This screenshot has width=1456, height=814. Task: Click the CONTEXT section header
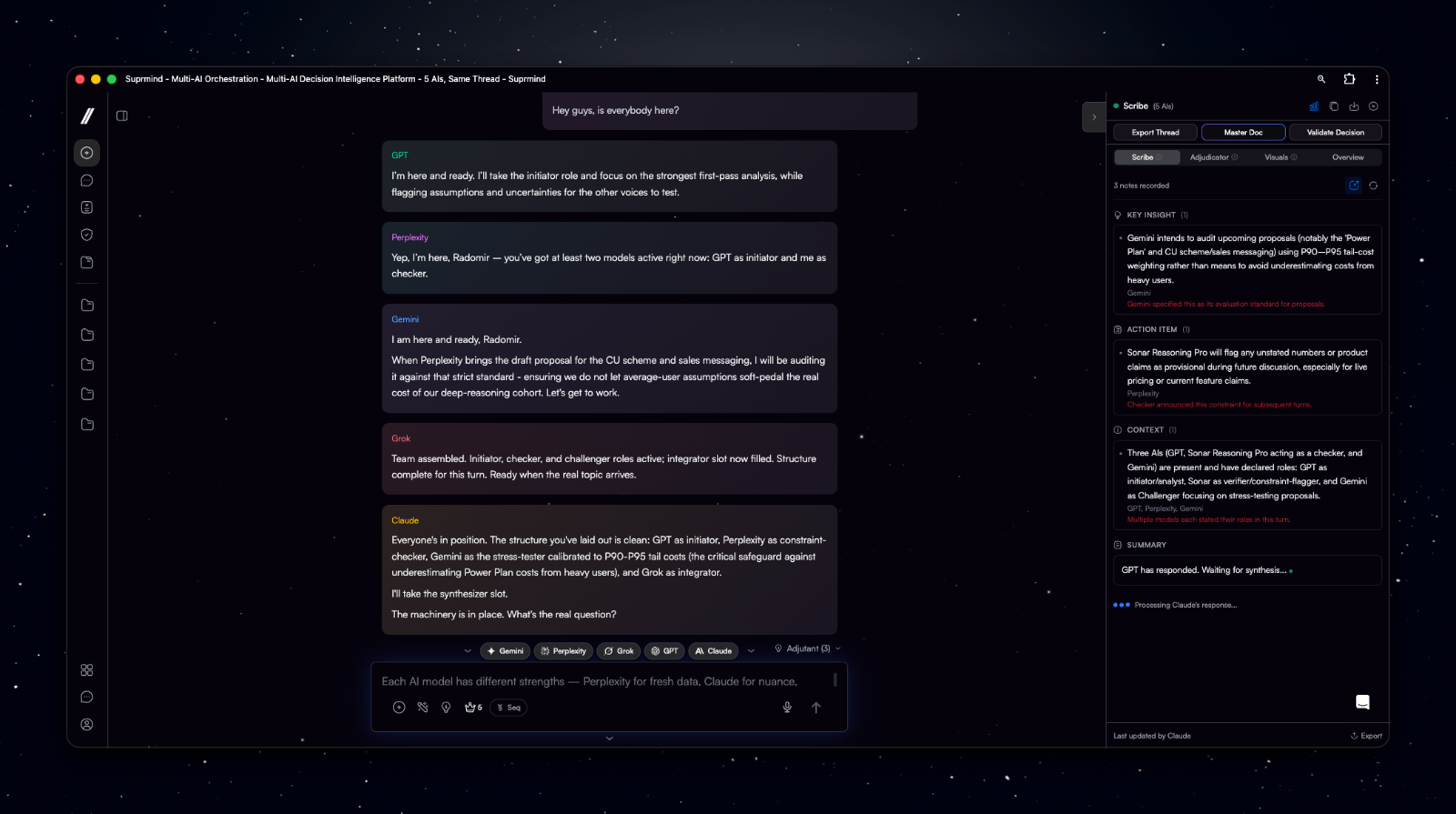tap(1145, 430)
